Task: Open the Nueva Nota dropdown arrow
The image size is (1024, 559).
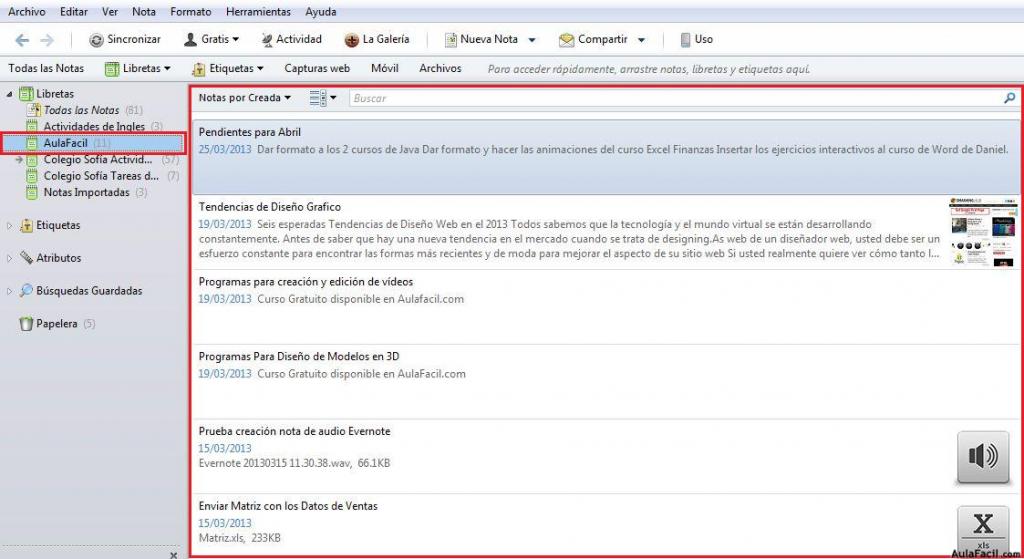Action: tap(532, 40)
